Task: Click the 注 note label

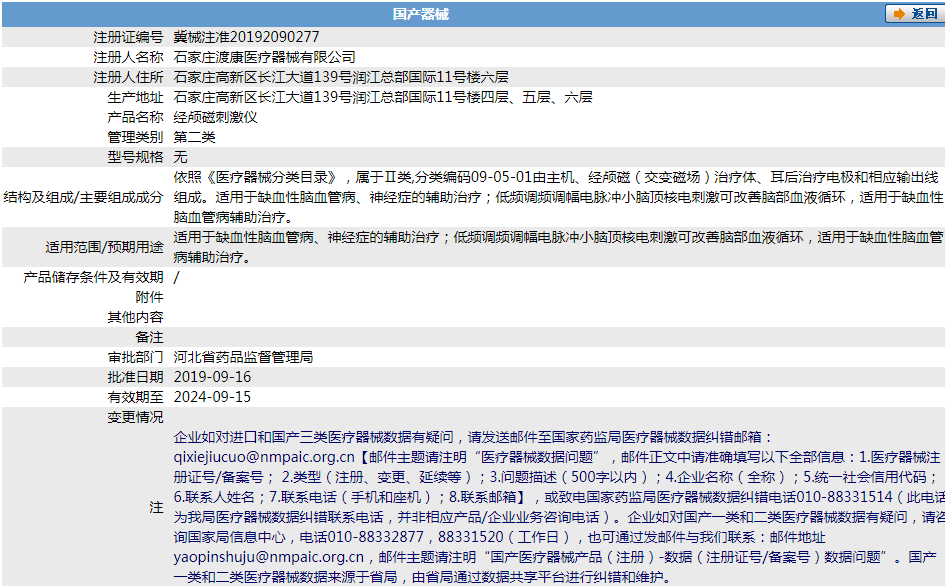Action: 156,507
